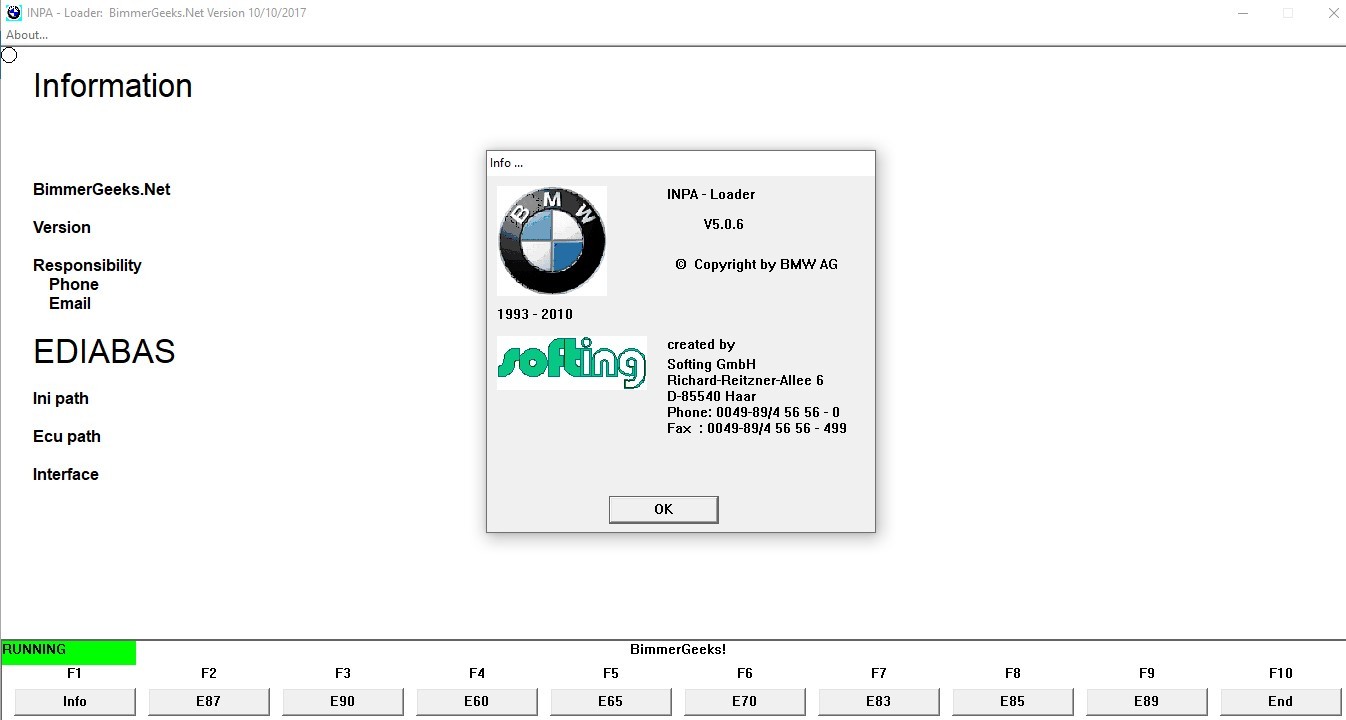Click the BMW logo in the dialog
Image resolution: width=1346 pixels, height=720 pixels.
pos(552,240)
